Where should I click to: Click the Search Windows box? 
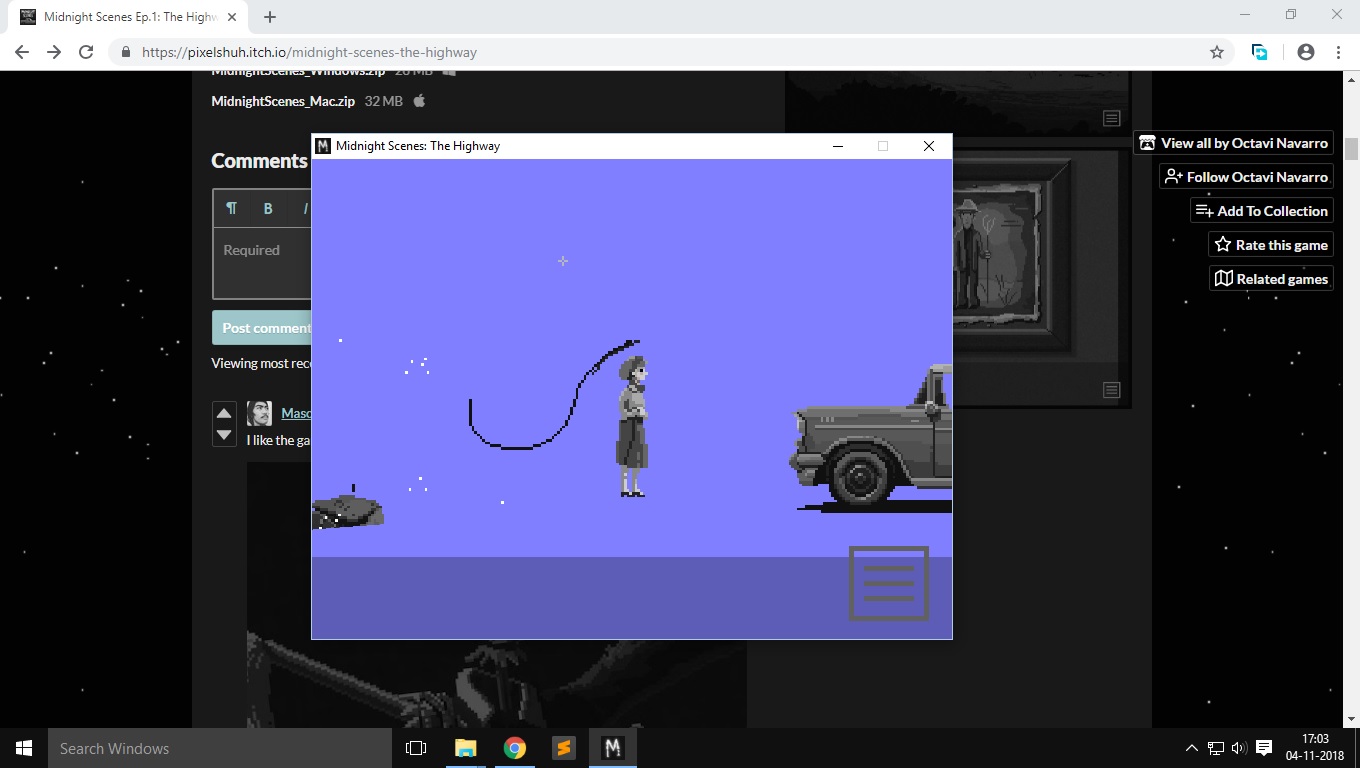click(x=220, y=748)
